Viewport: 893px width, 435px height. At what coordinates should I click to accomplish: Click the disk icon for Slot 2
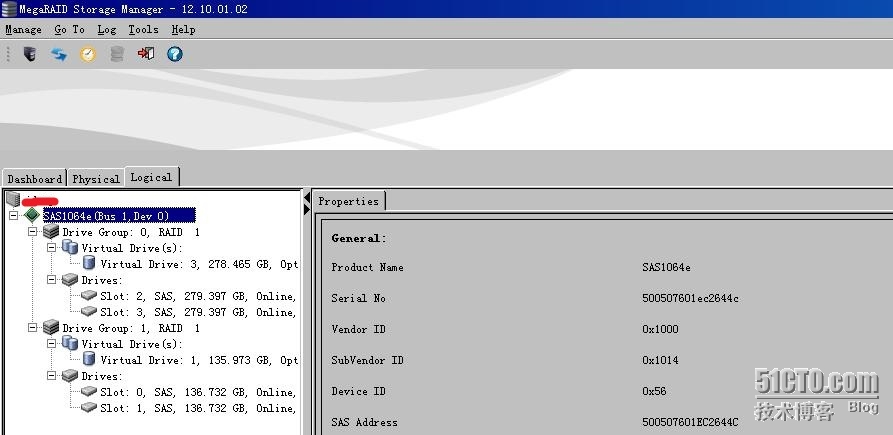point(89,296)
